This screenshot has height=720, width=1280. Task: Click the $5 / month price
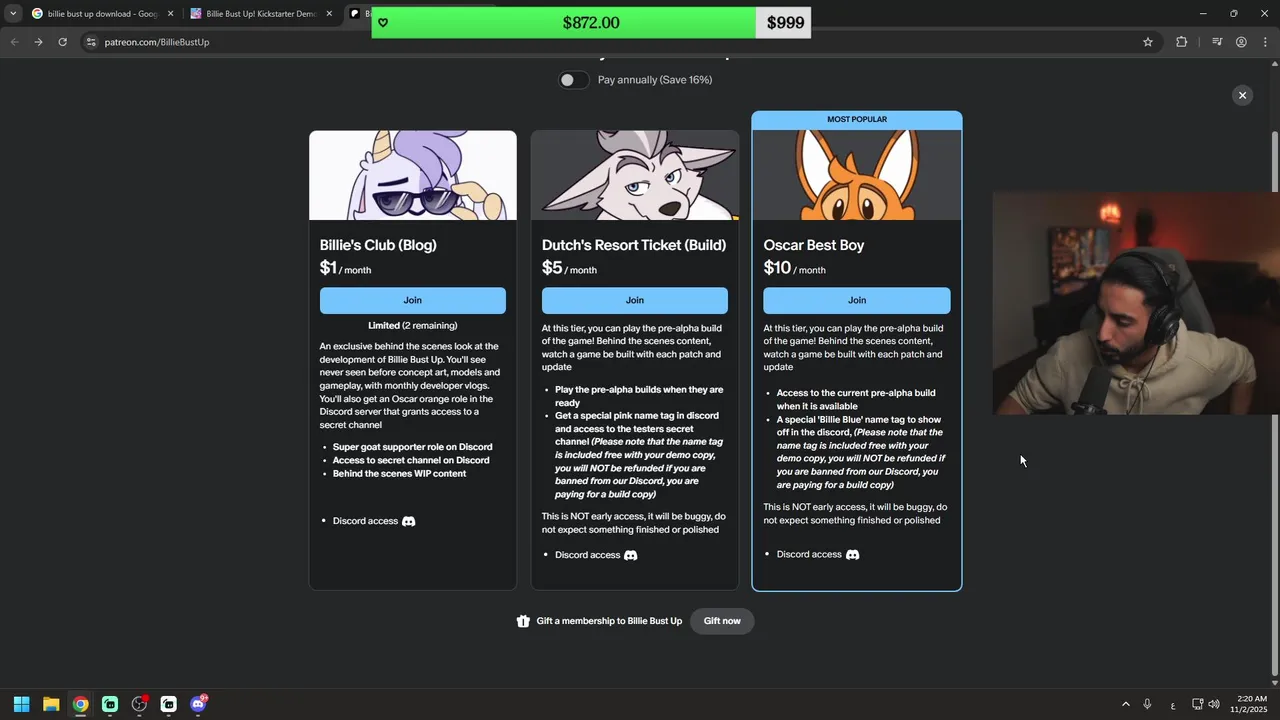[569, 268]
